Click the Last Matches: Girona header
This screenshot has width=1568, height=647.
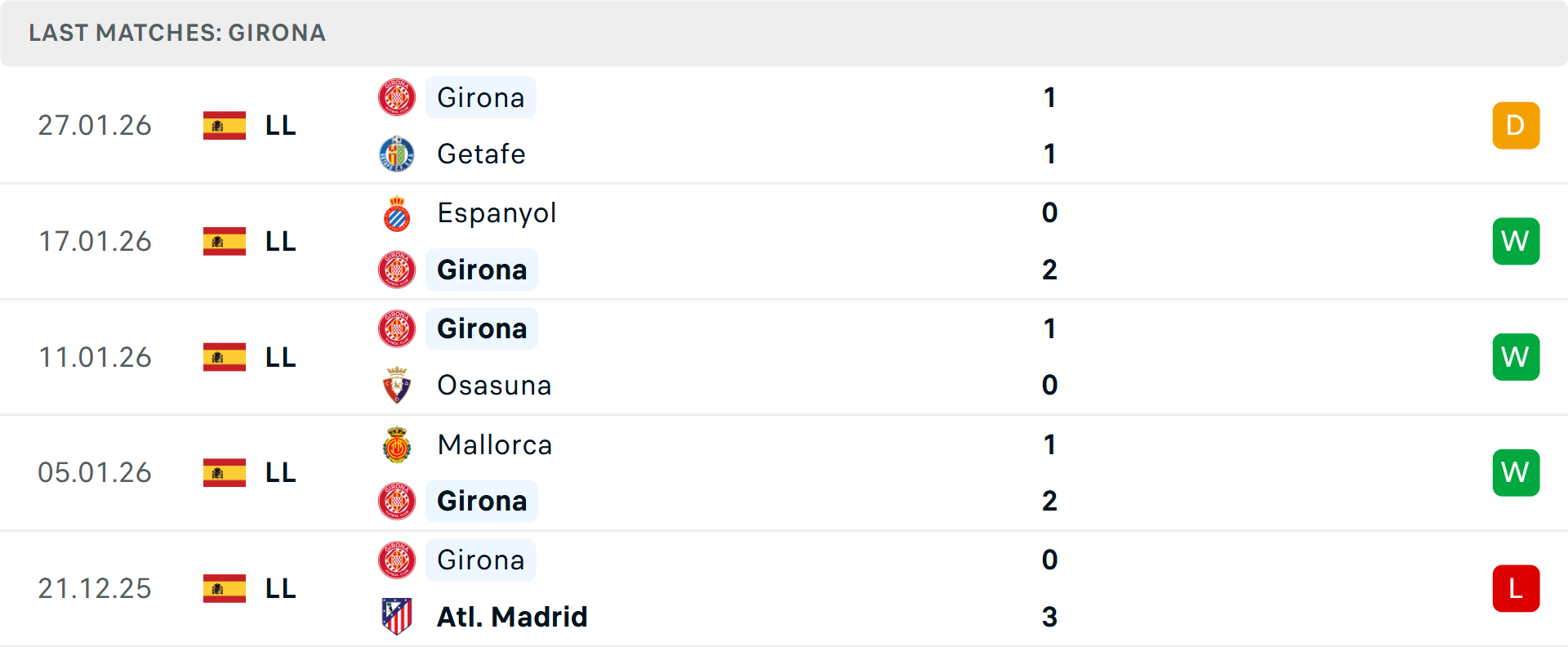coord(177,33)
